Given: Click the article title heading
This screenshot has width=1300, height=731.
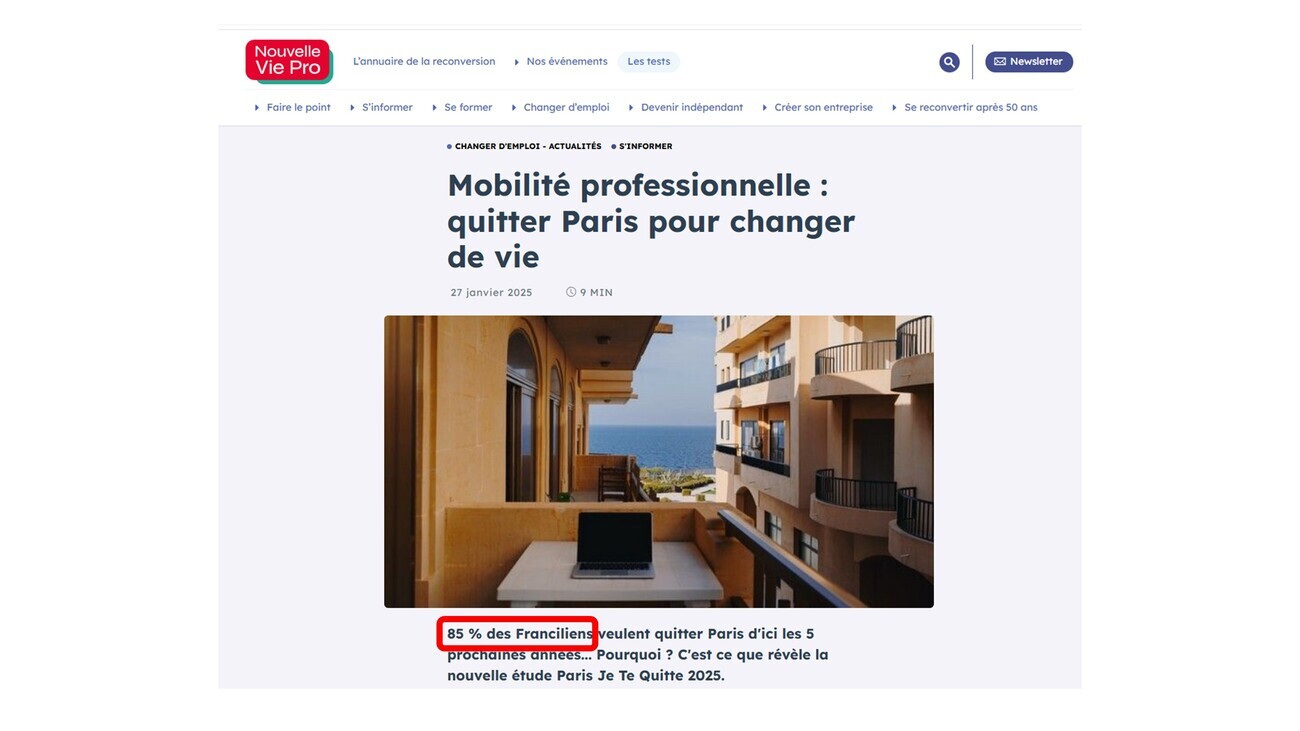Looking at the screenshot, I should point(651,221).
